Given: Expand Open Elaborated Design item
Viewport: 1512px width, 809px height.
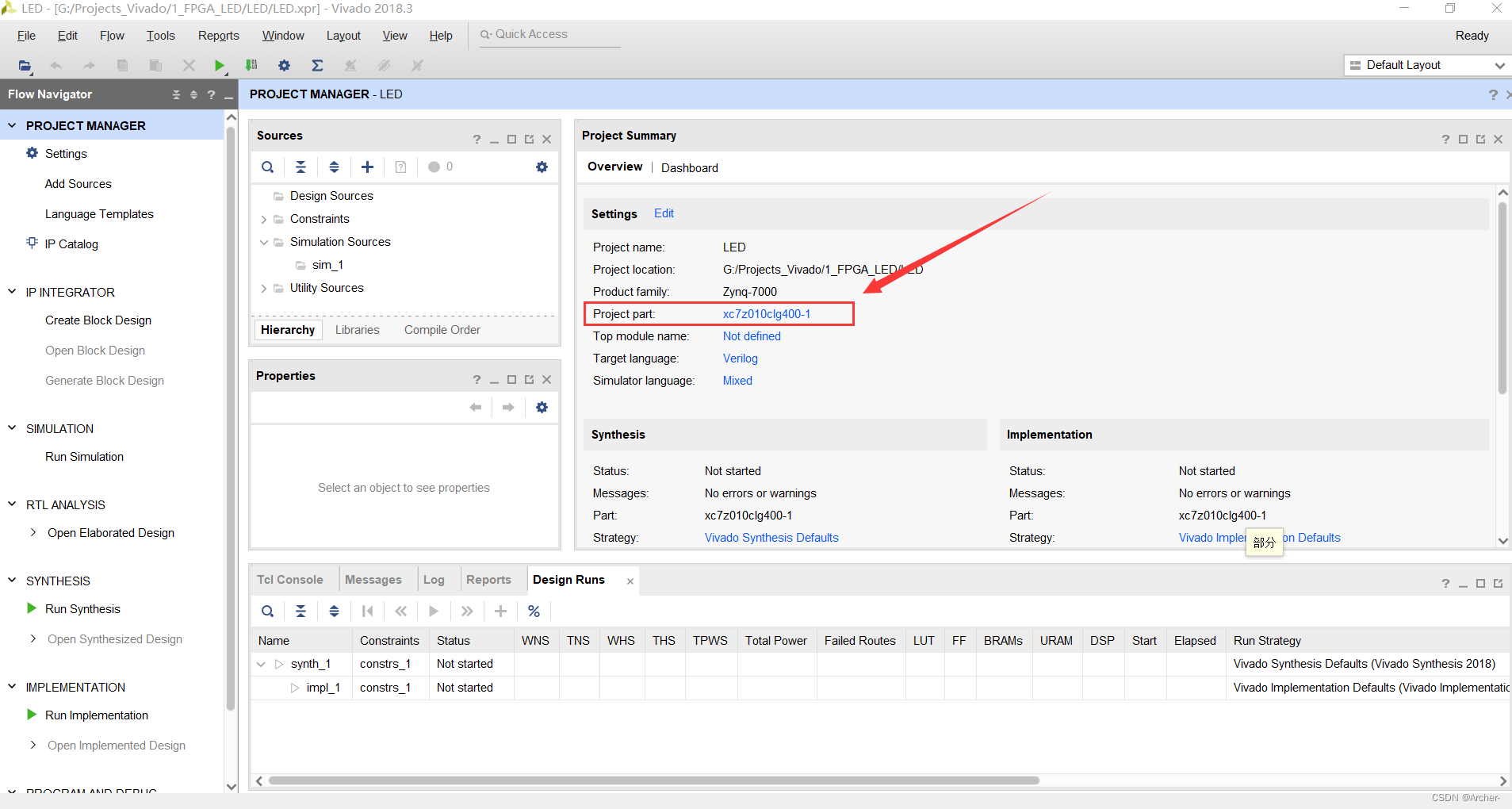Looking at the screenshot, I should (33, 533).
